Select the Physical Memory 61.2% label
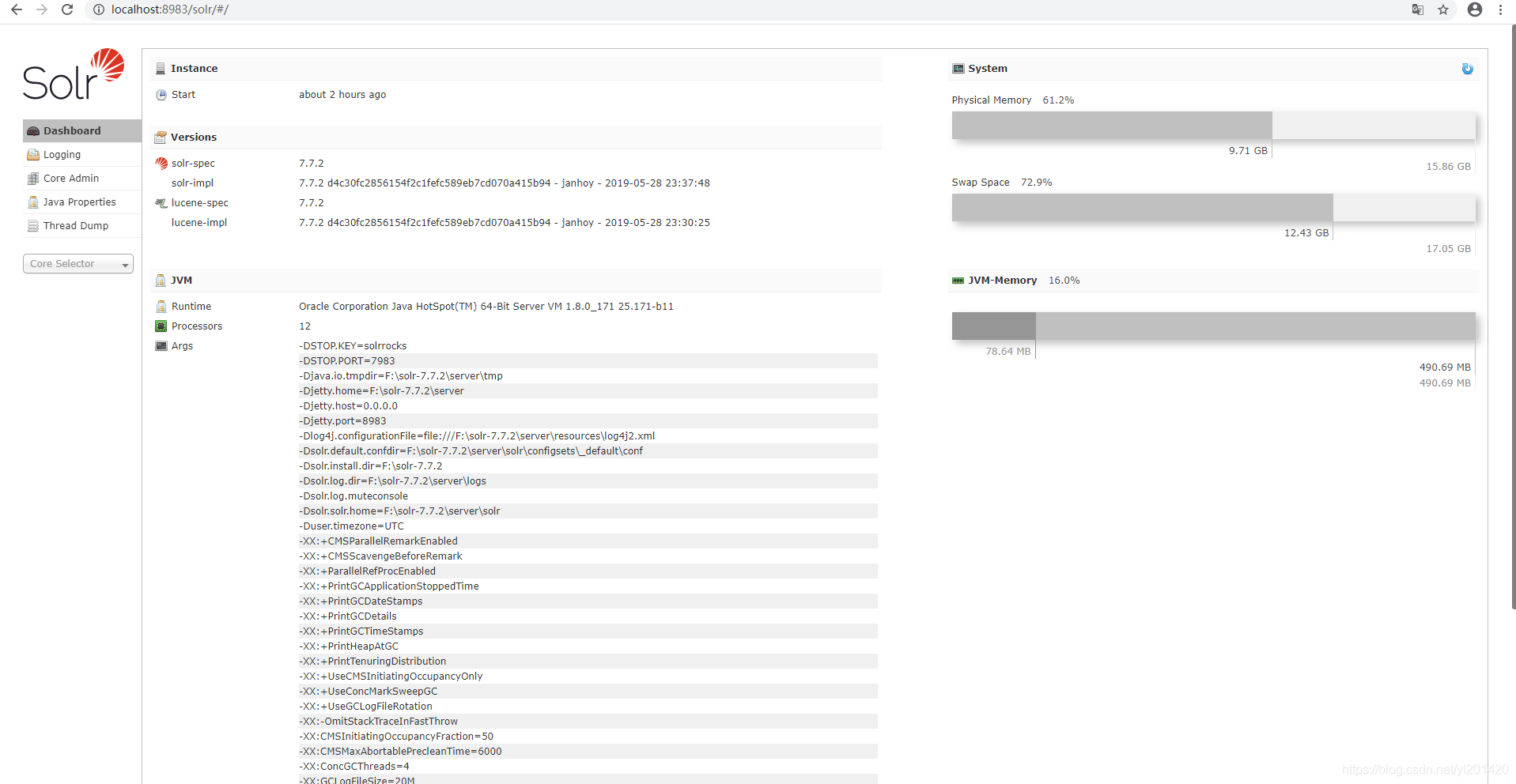1516x784 pixels. pos(1013,100)
